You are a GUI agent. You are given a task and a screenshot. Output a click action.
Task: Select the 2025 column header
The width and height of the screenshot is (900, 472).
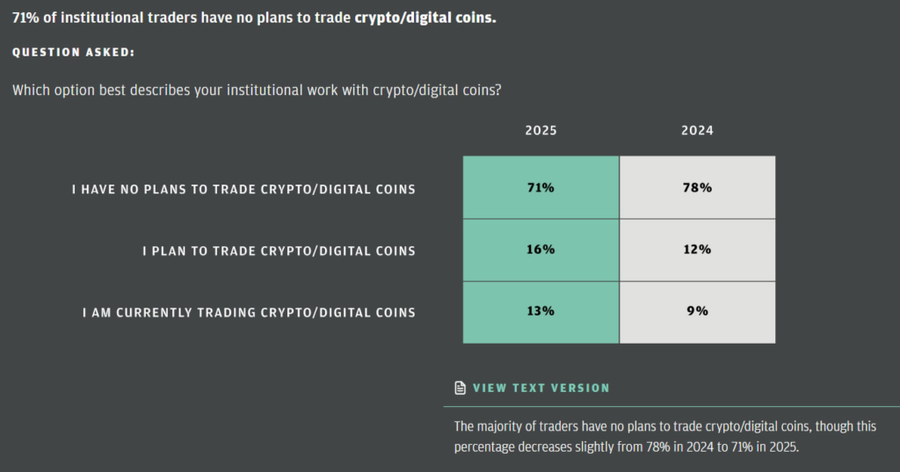[x=541, y=130]
